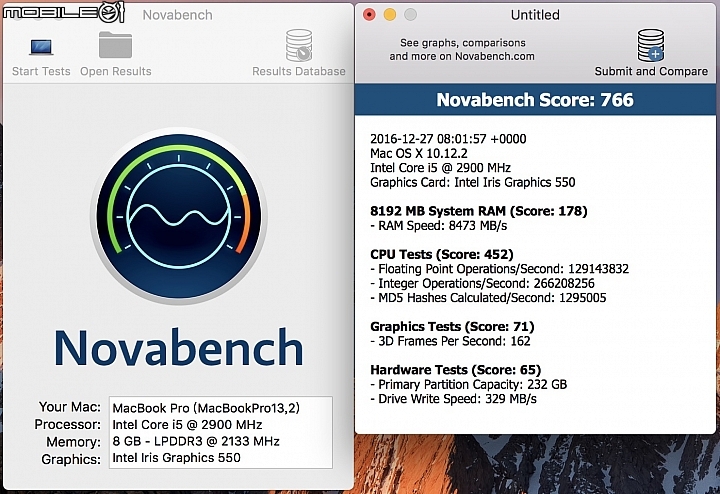Click Intel Core i5 @ 2900 MHz in info box
The height and width of the screenshot is (494, 720).
point(187,425)
